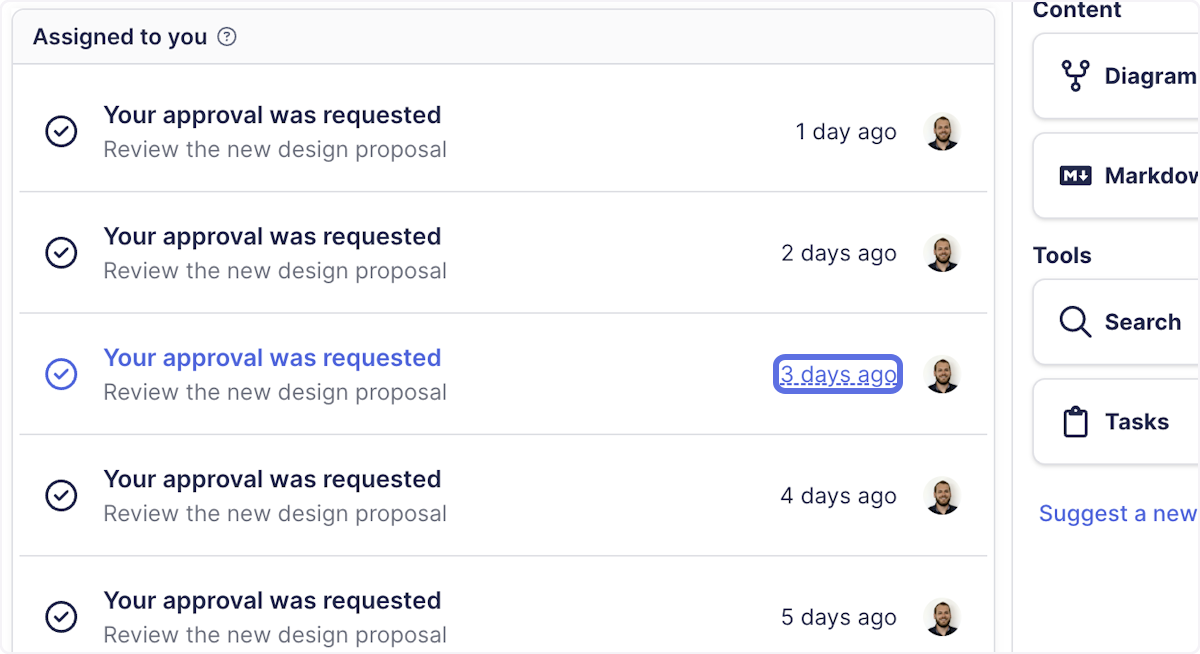Screen dimensions: 1200x654
Task: Click the Suggest a new link
Action: 1117,514
